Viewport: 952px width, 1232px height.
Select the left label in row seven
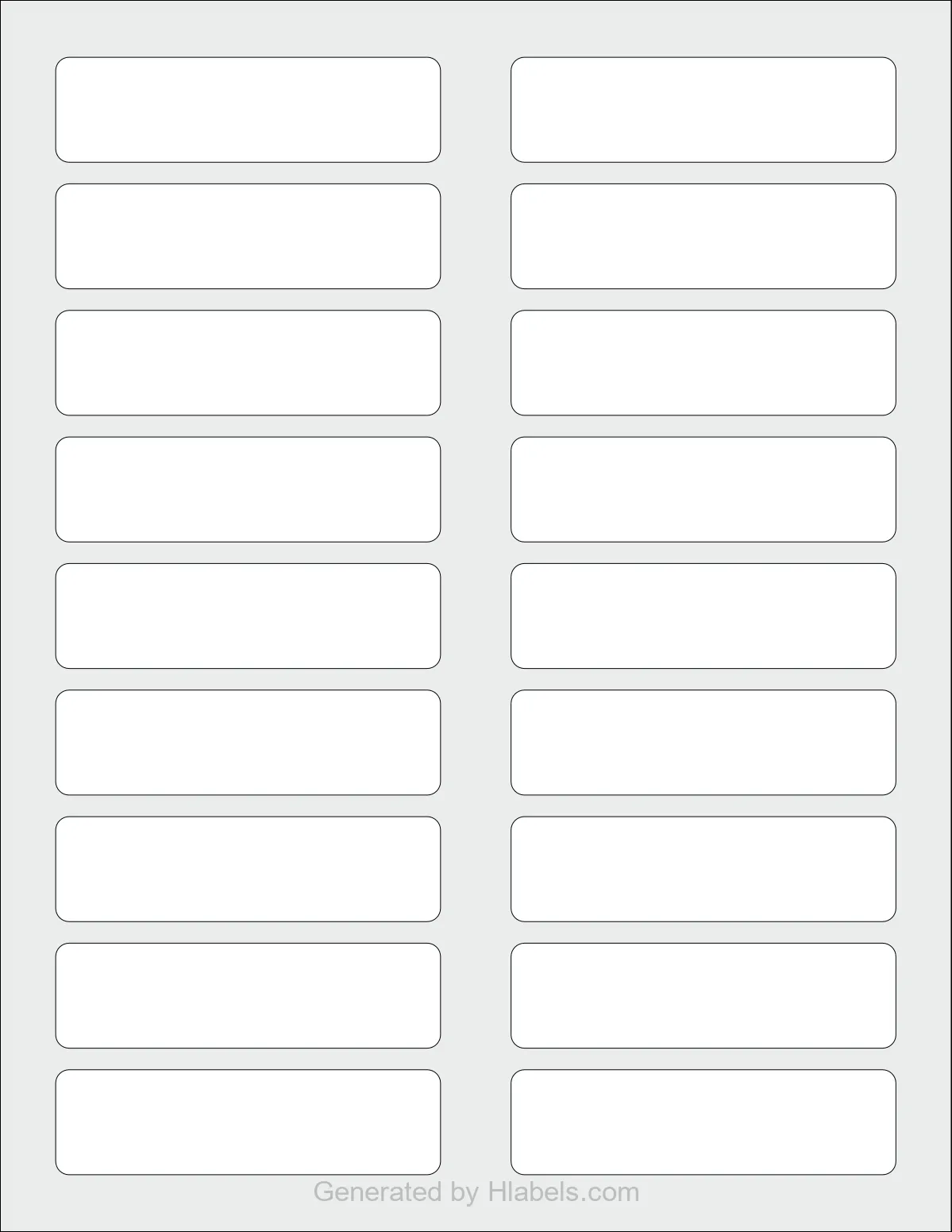pos(248,869)
